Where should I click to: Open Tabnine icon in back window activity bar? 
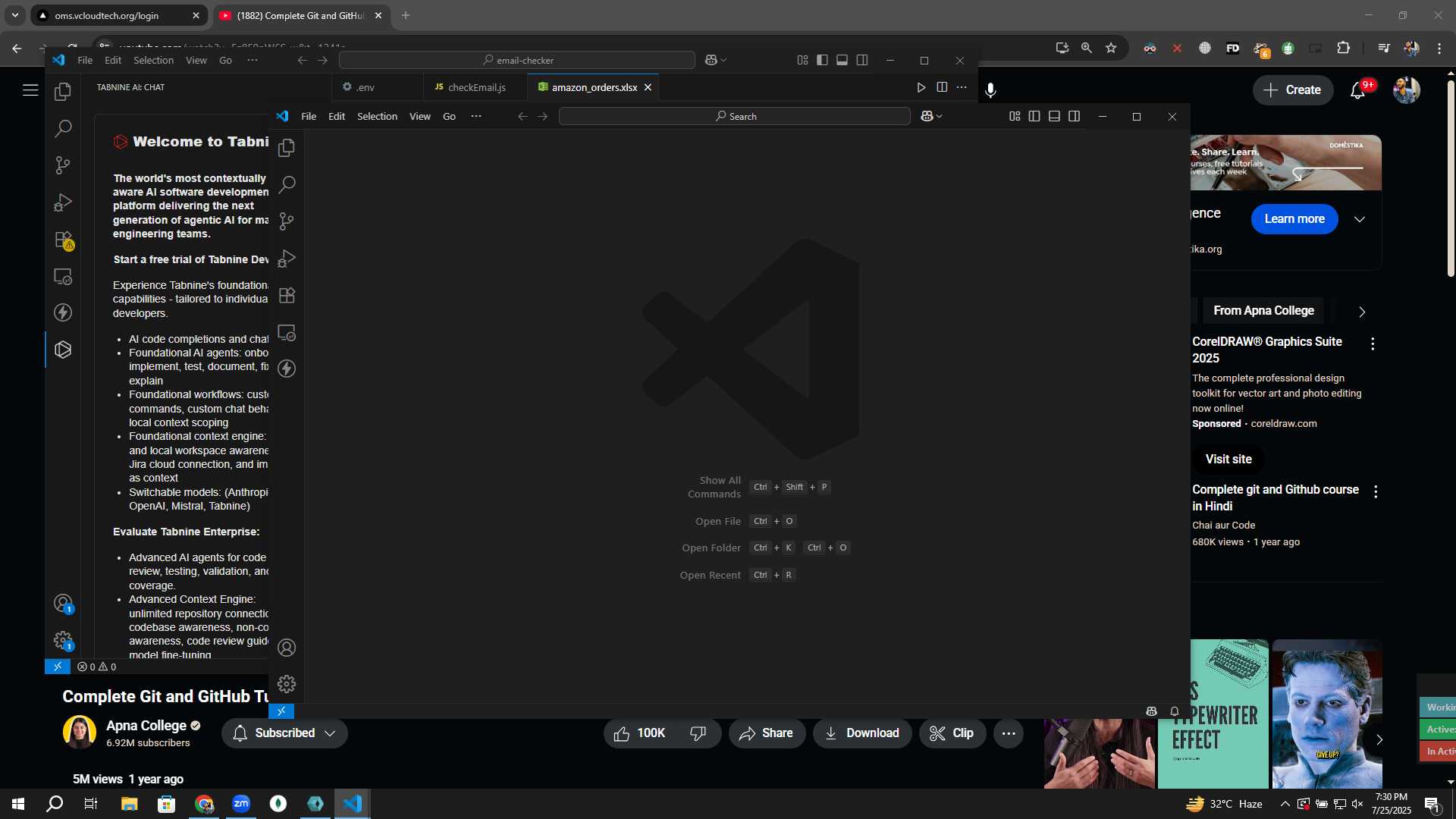click(x=63, y=350)
